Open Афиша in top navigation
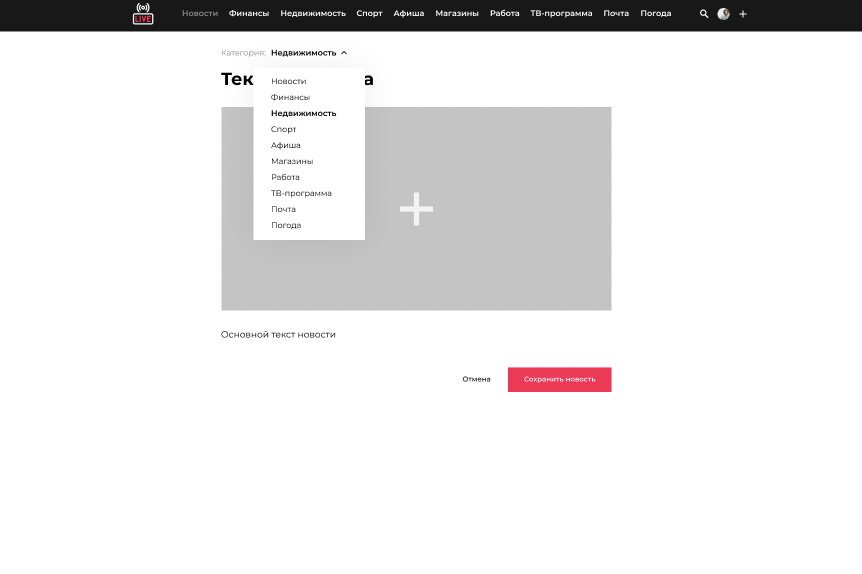 click(x=408, y=13)
